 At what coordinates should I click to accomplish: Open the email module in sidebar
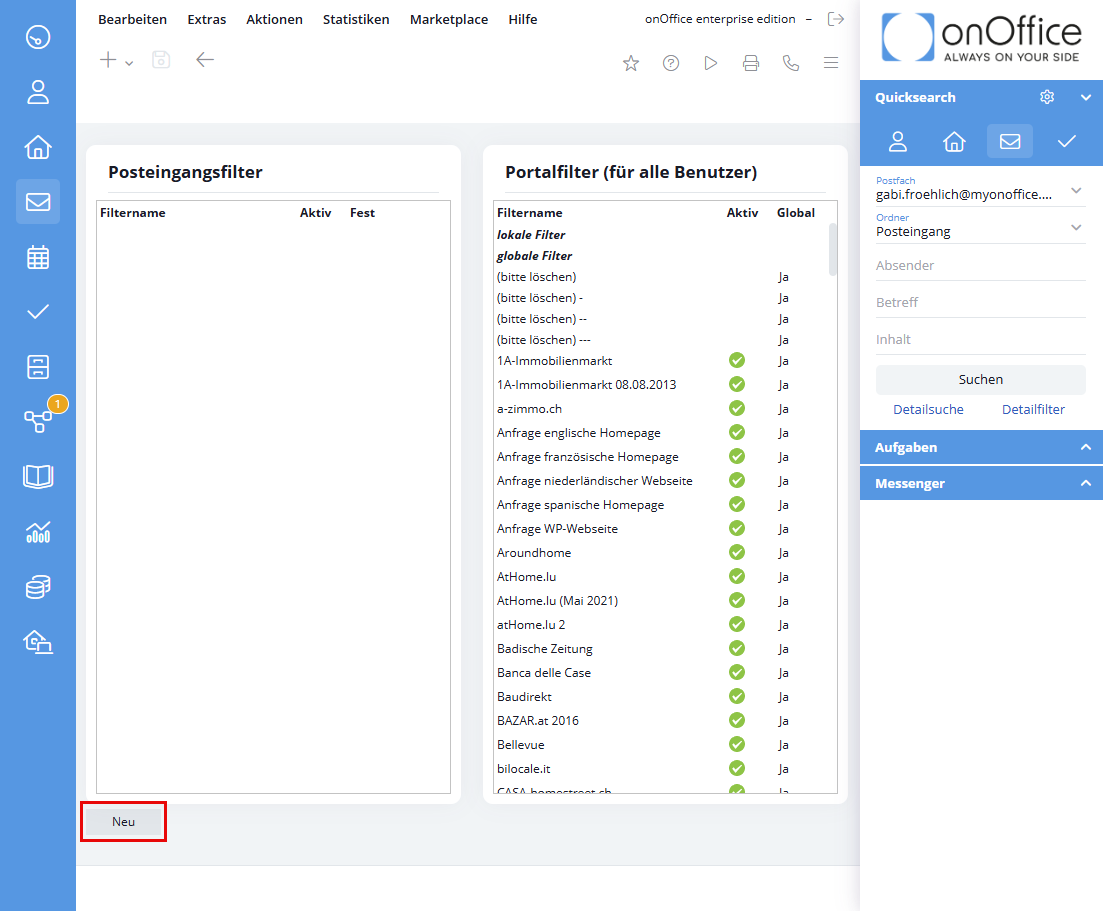point(38,202)
